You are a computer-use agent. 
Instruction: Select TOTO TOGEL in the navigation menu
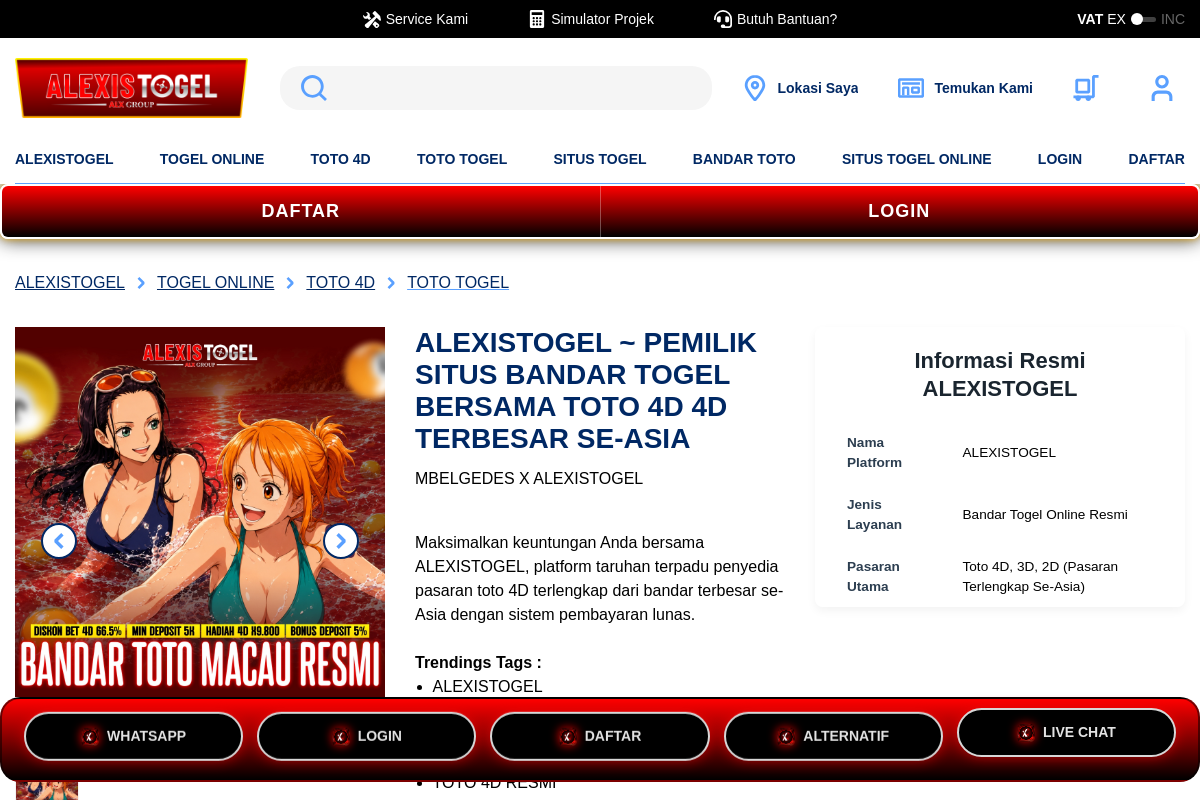click(462, 159)
